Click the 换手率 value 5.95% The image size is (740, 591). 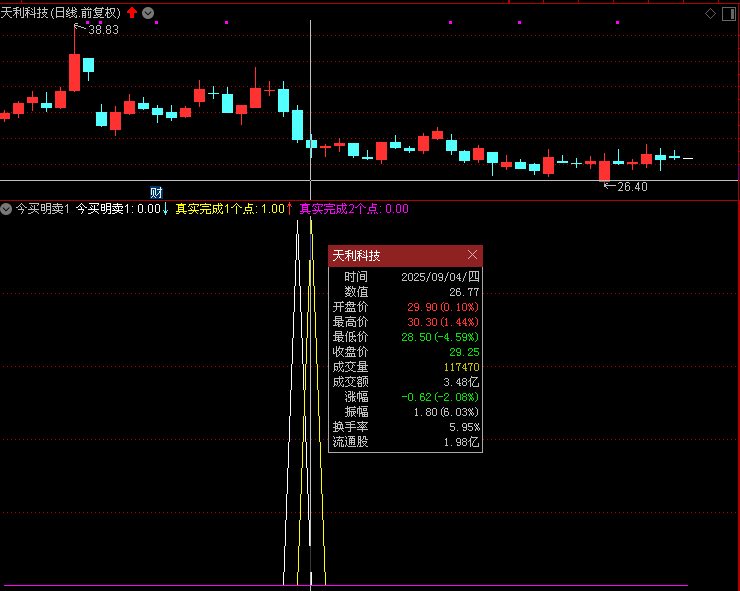(464, 427)
